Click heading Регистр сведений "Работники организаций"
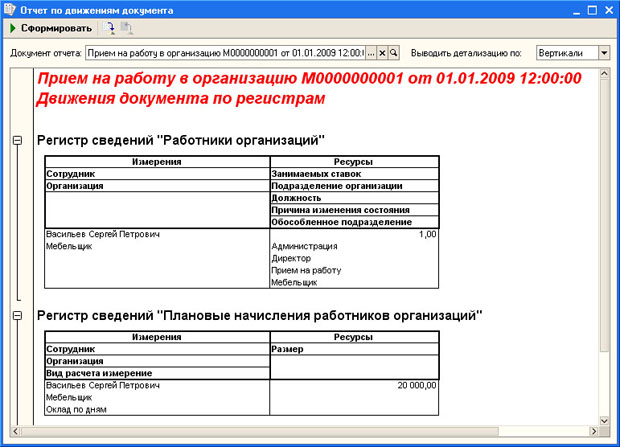 pos(181,140)
